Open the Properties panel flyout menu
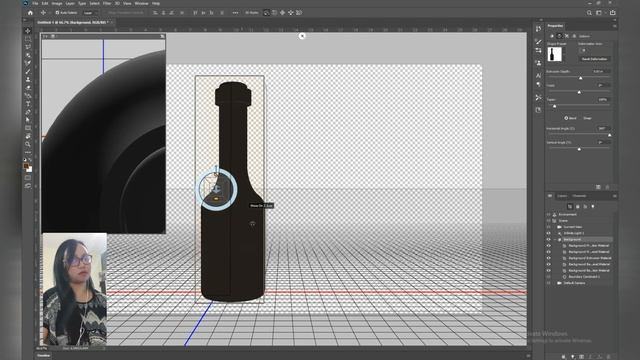Screen dimensions: 640x360 (x=614, y=26)
